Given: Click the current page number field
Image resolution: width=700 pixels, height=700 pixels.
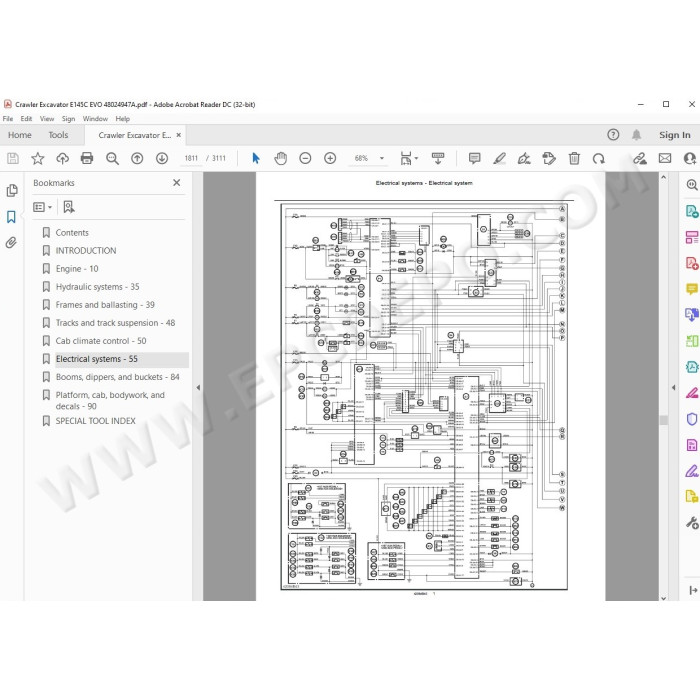Looking at the screenshot, I should 191,158.
